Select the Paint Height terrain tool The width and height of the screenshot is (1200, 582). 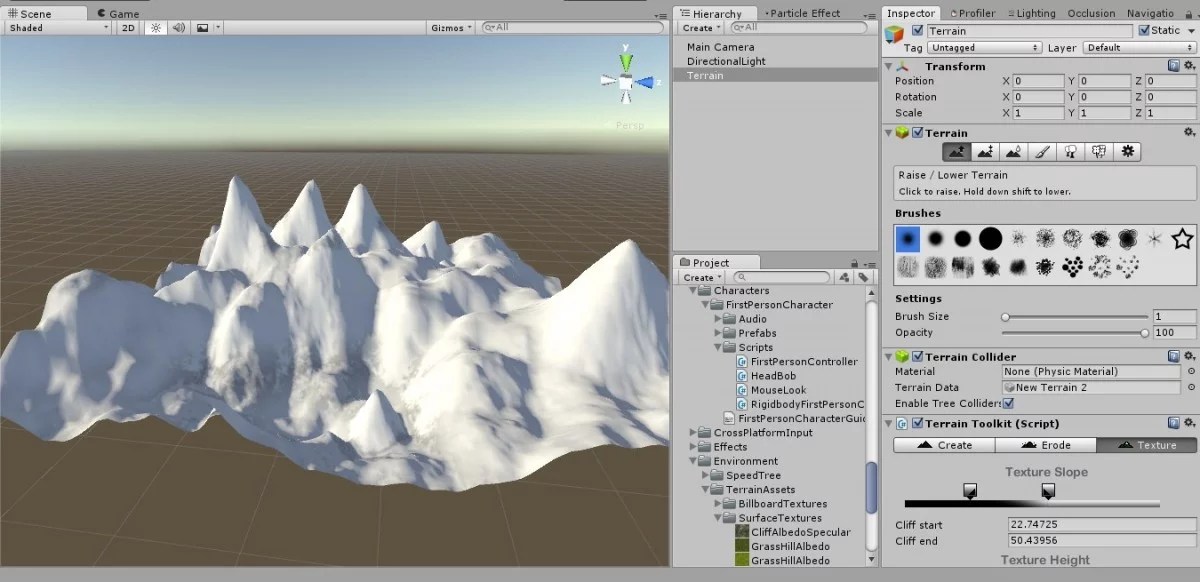[984, 151]
